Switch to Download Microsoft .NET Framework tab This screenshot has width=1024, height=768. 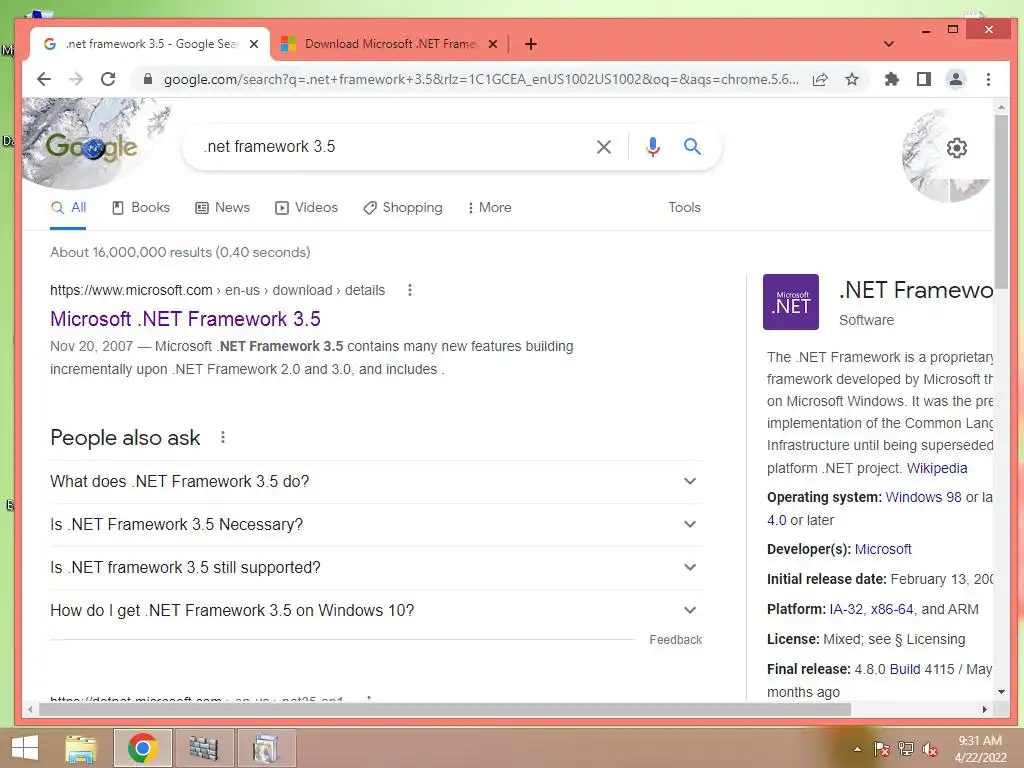tap(389, 44)
